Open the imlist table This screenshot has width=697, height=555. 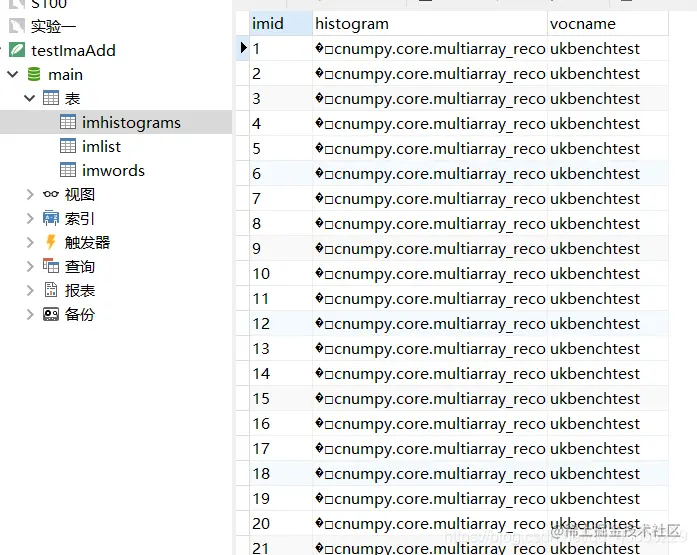[101, 146]
